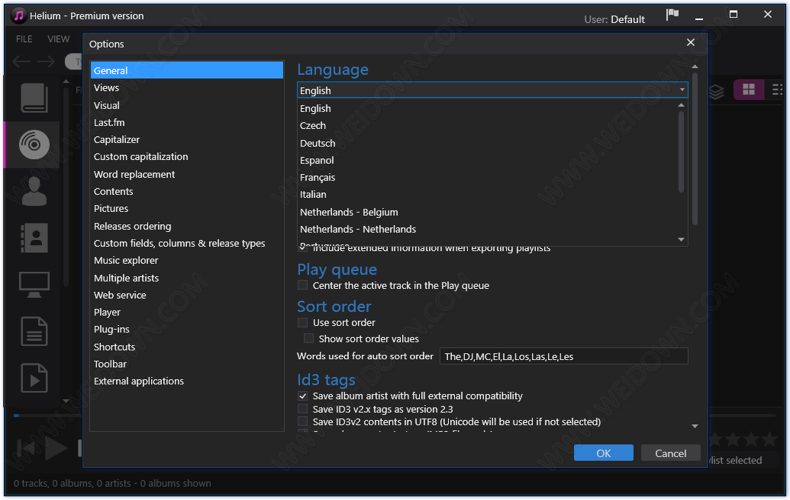Enable Center the active track in Play queue

tap(303, 286)
